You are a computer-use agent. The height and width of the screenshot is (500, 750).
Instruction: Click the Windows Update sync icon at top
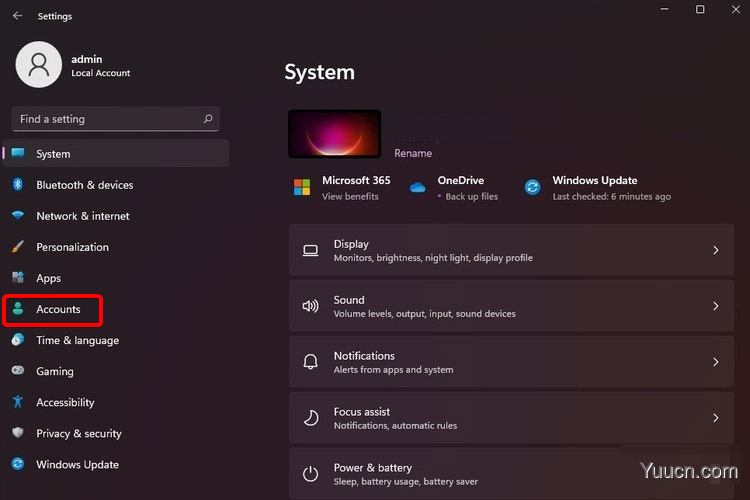tap(532, 187)
